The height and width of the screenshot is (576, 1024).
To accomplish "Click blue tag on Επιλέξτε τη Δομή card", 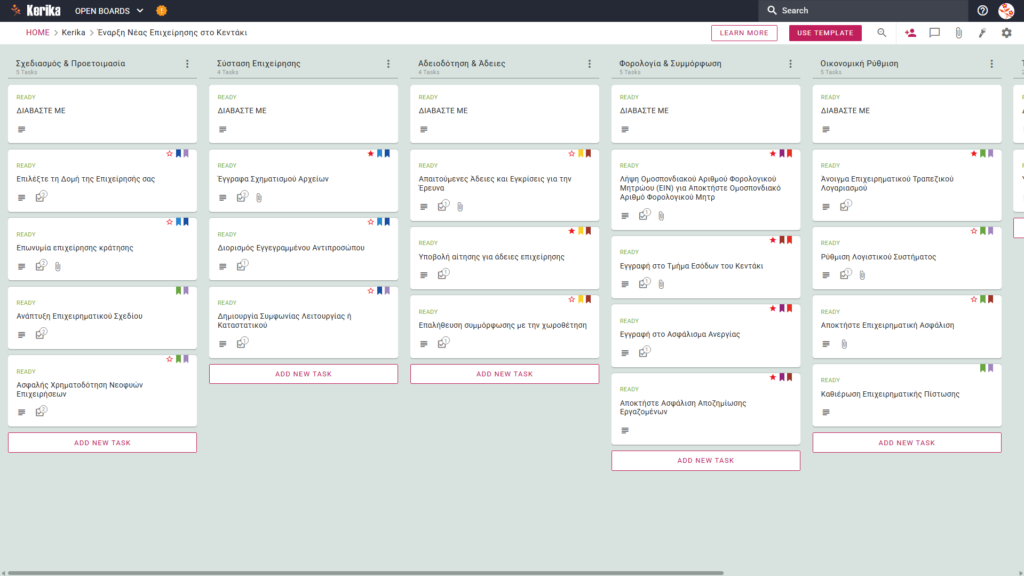I will [x=178, y=153].
